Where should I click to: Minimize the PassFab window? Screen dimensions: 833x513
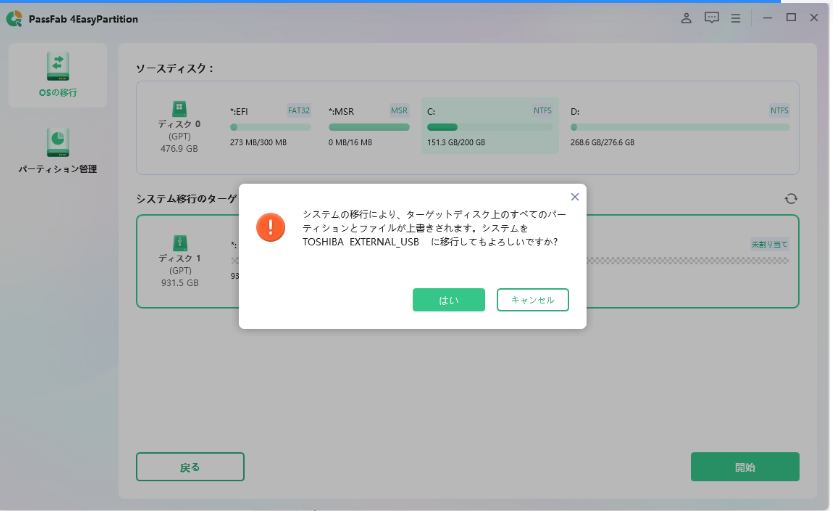pos(767,18)
